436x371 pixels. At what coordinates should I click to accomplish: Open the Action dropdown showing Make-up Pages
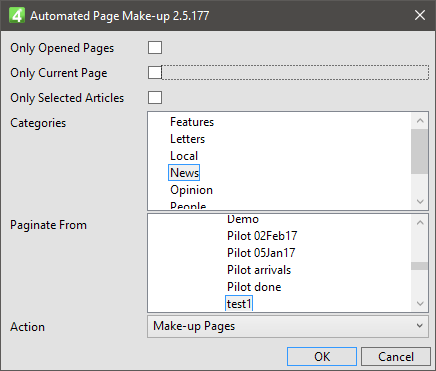click(x=288, y=326)
